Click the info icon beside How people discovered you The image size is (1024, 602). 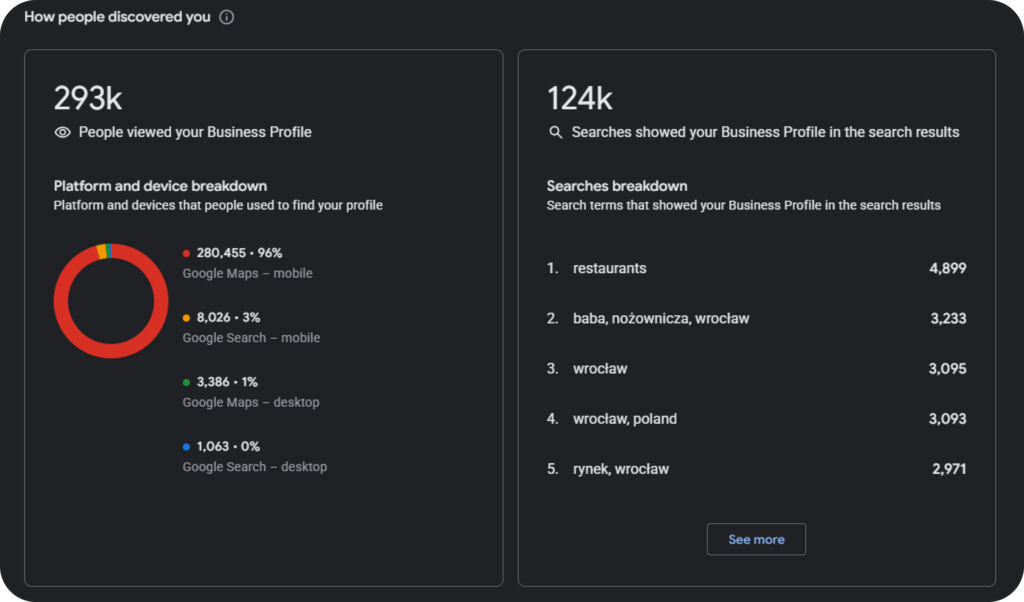pos(227,17)
